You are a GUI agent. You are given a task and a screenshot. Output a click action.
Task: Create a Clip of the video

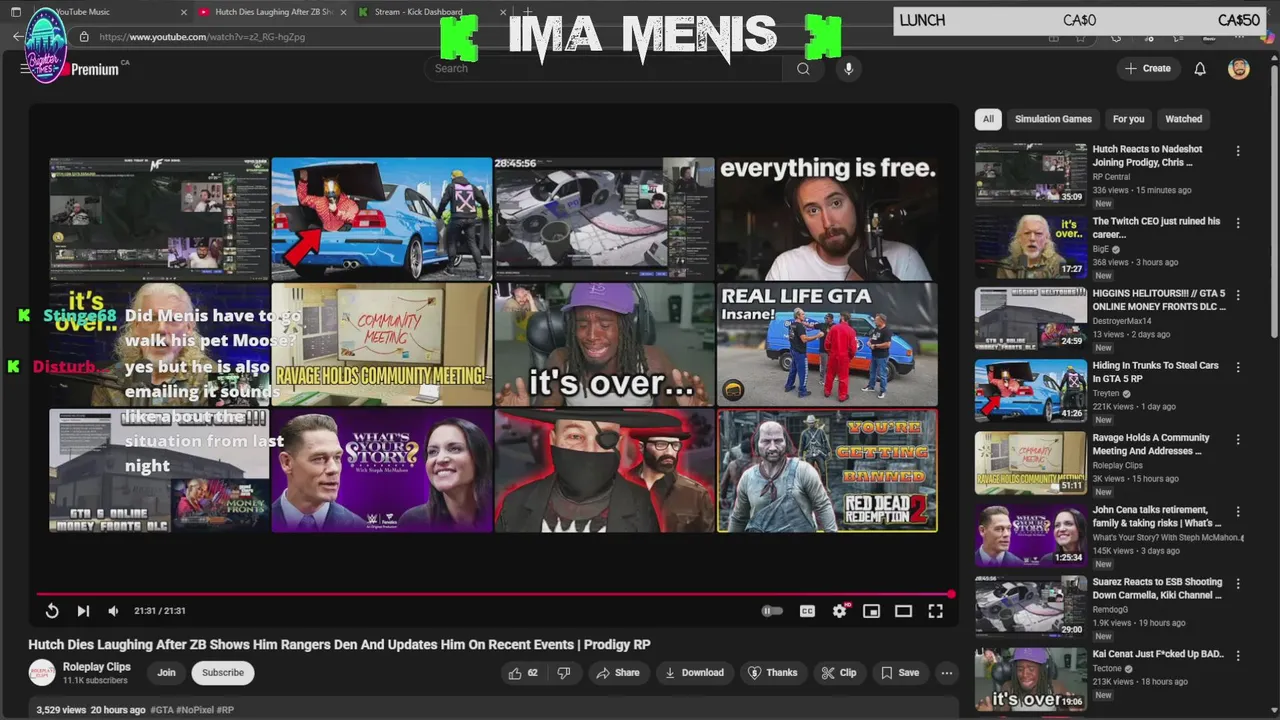(839, 673)
